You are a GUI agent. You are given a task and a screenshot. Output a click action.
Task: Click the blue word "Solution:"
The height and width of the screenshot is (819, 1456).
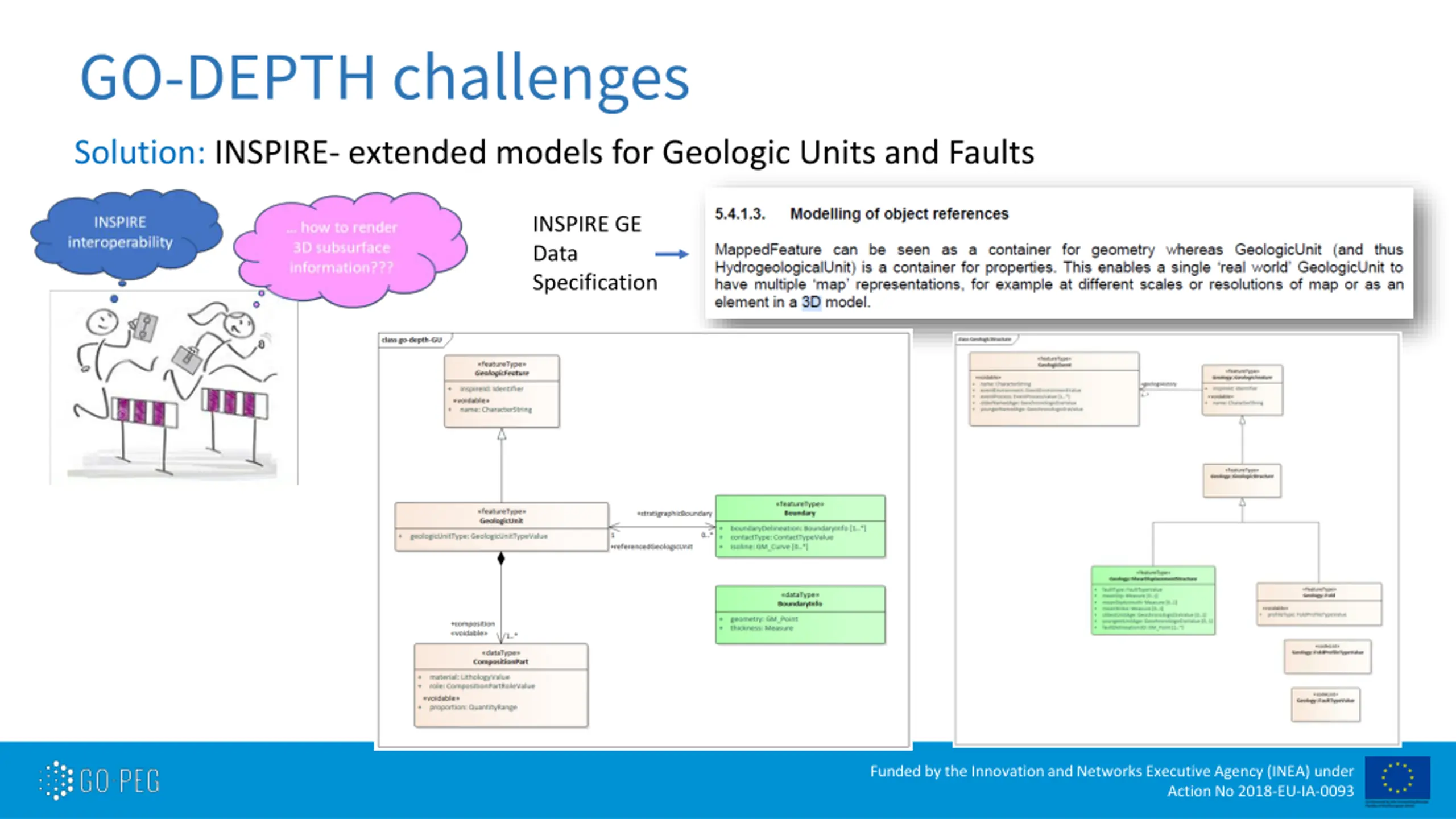[140, 152]
